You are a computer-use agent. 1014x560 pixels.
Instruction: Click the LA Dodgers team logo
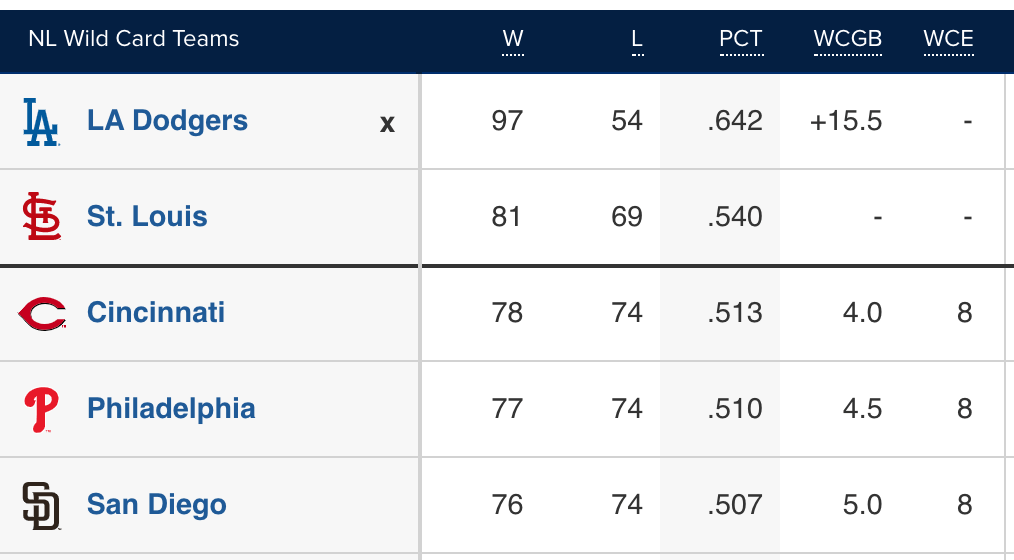pyautogui.click(x=41, y=122)
